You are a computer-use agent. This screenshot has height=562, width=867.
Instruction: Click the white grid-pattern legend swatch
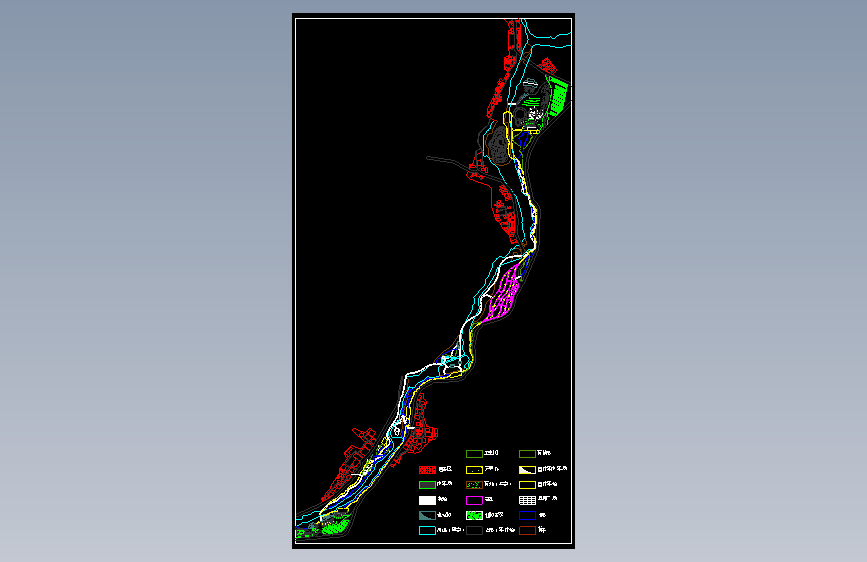527,501
